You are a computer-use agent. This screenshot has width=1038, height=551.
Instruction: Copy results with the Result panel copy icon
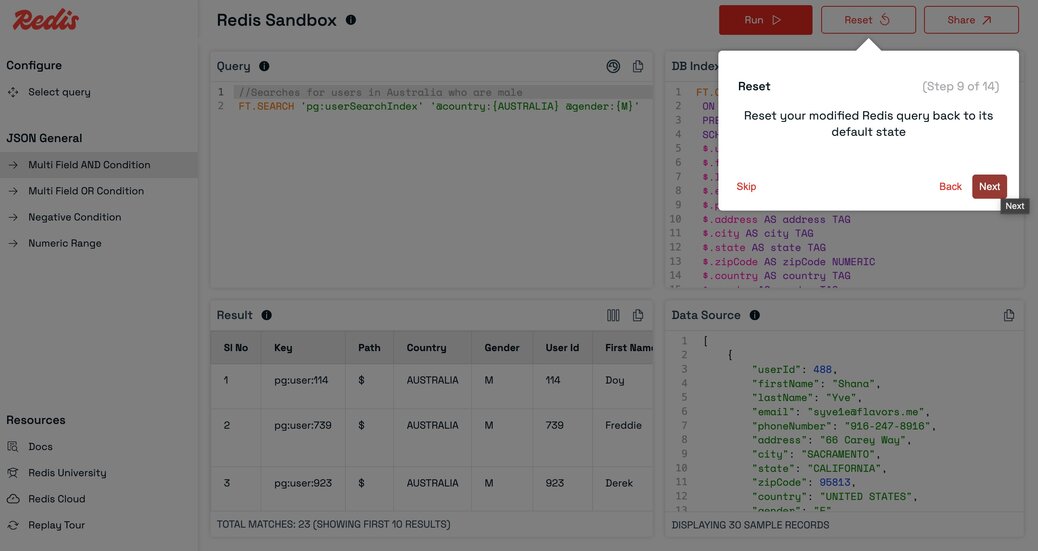click(x=637, y=315)
